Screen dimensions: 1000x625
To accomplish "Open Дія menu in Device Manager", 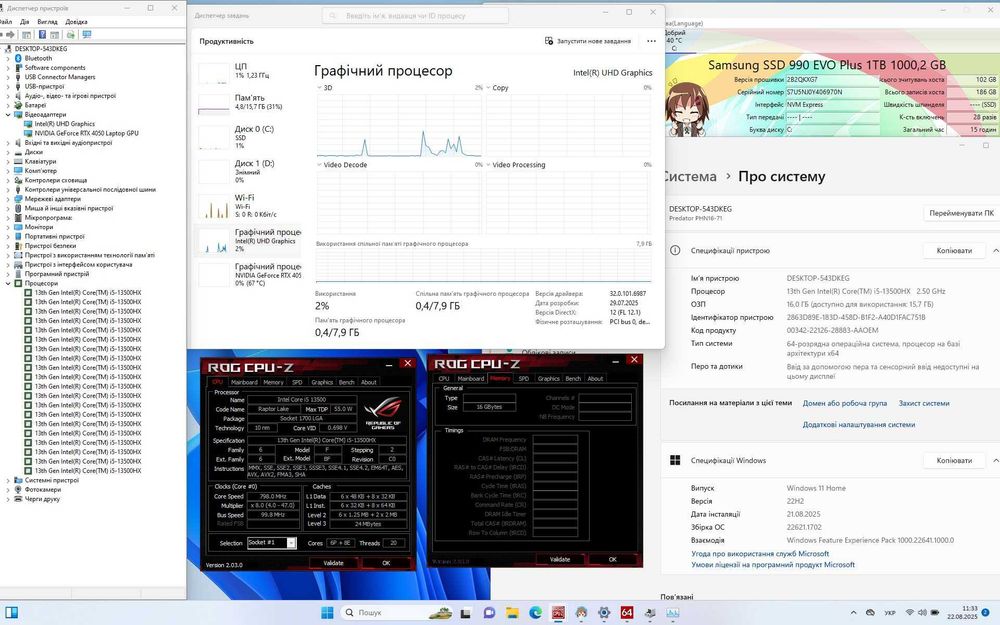I will 24,22.
